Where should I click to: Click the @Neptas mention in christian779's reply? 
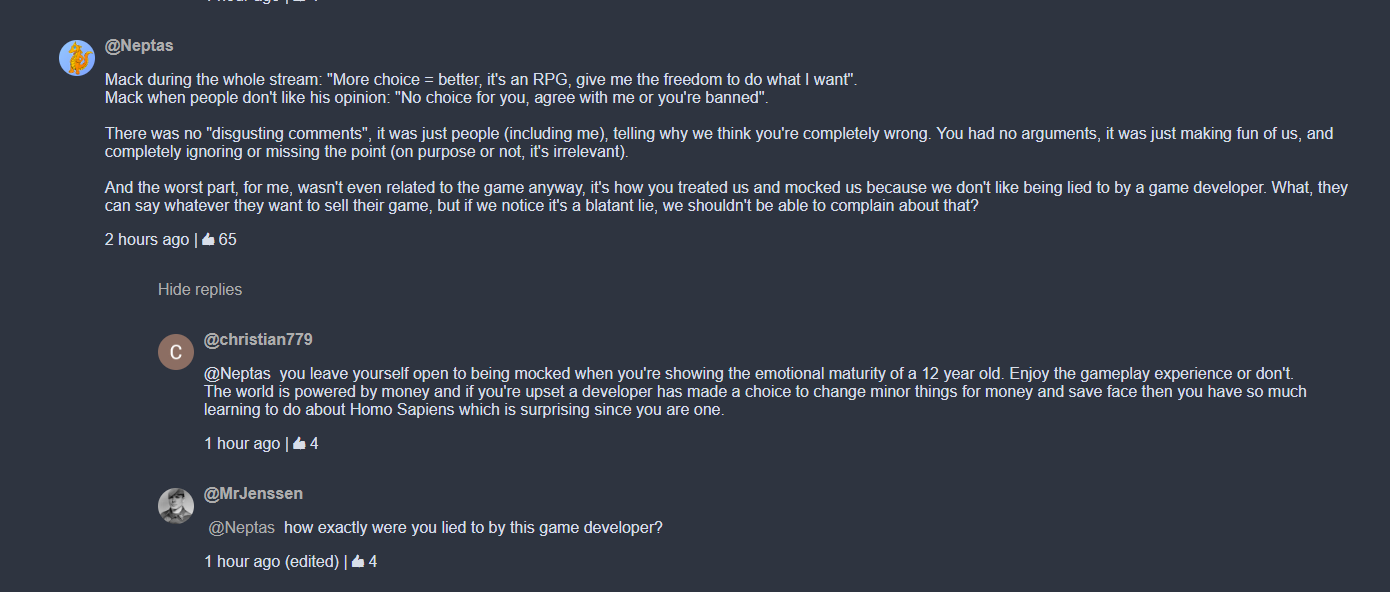[239, 373]
